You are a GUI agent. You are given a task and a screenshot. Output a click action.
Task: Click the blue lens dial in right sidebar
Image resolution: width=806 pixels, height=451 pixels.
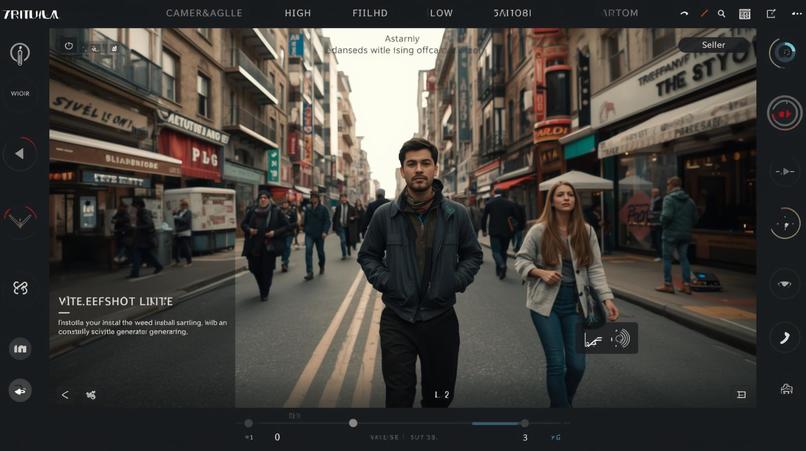coord(784,52)
